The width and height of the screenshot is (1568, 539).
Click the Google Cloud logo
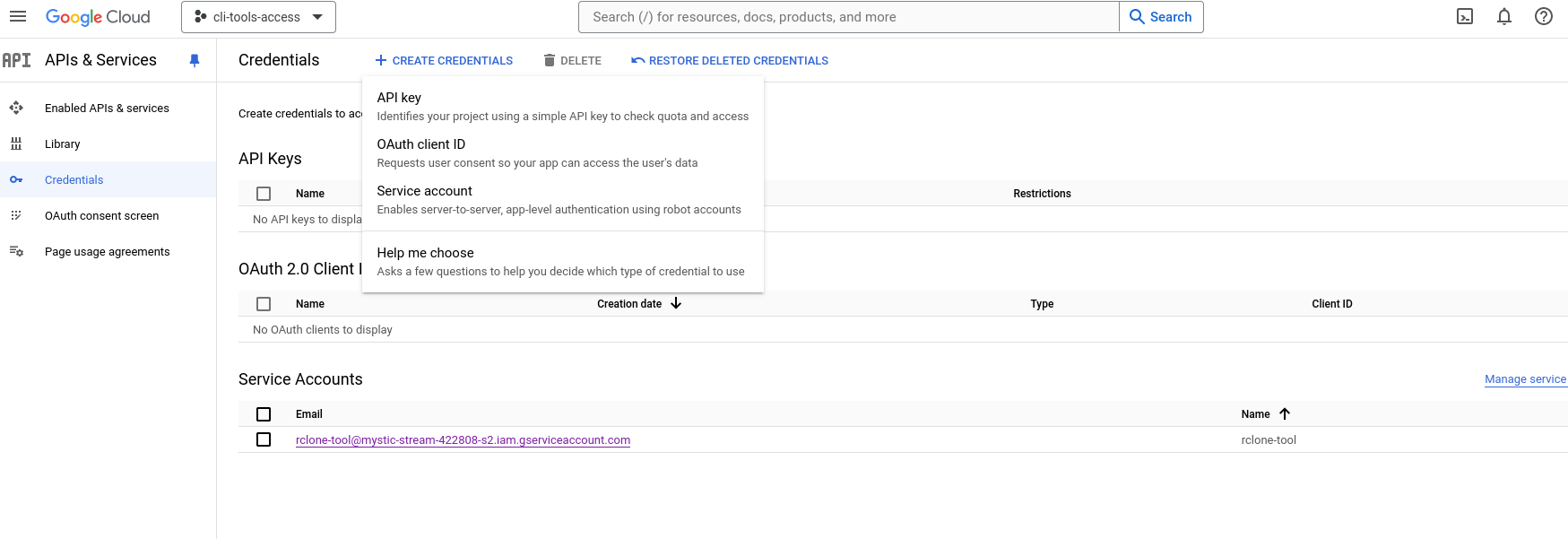pyautogui.click(x=98, y=17)
